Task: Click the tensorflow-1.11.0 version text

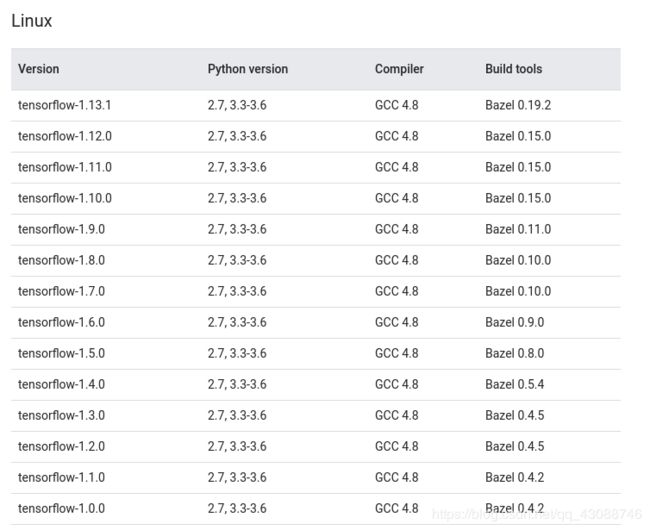Action: pyautogui.click(x=65, y=167)
